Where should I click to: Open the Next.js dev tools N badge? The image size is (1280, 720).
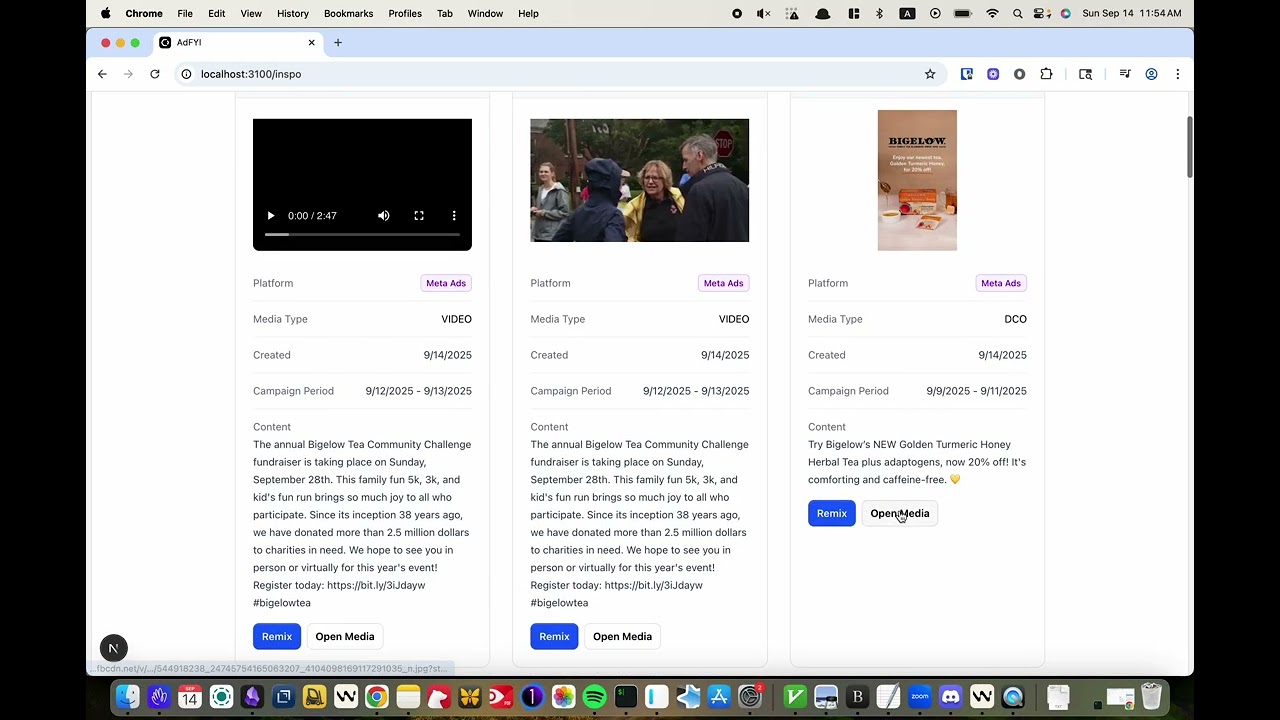(x=113, y=648)
